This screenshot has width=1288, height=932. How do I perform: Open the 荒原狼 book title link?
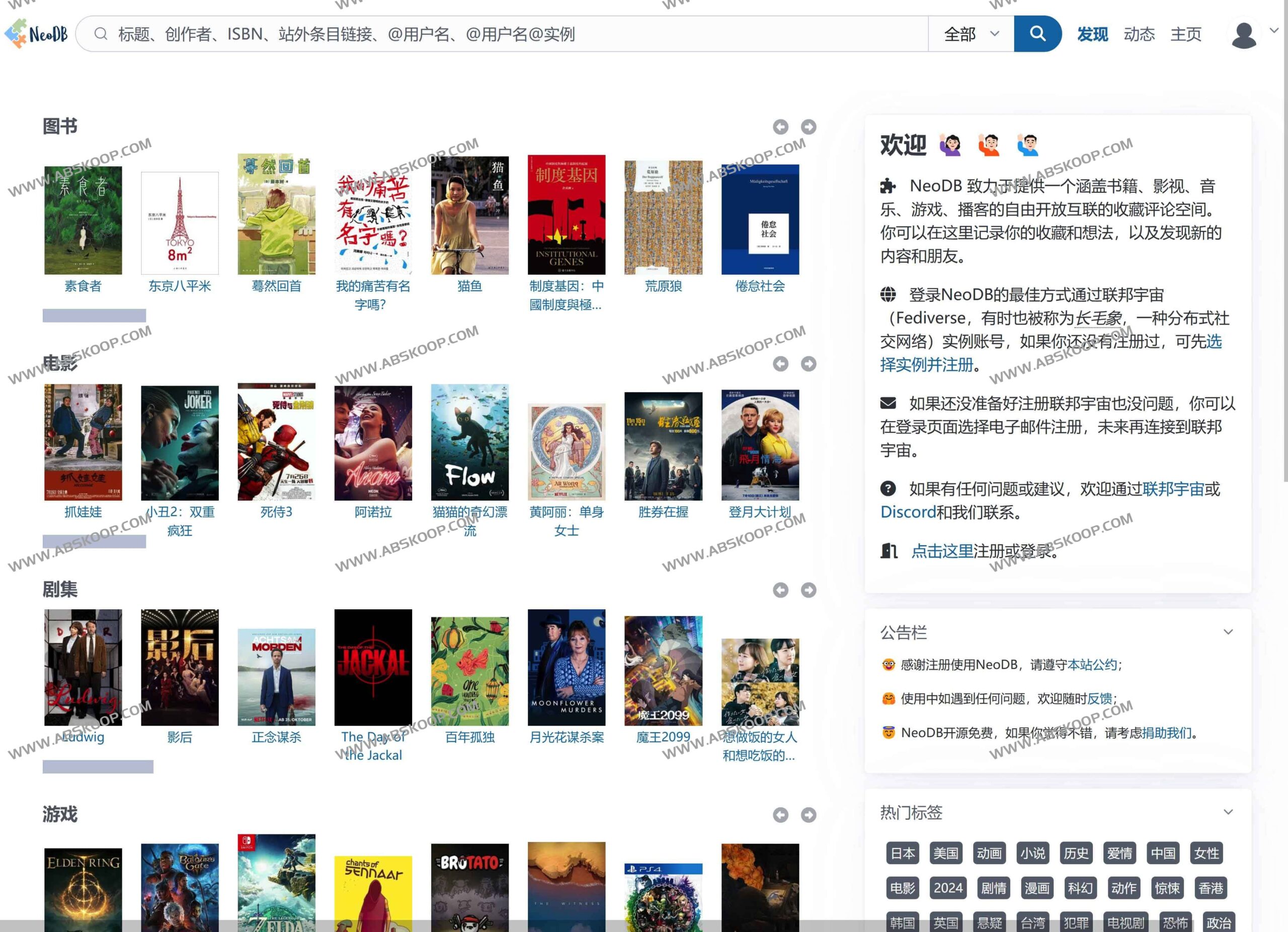(x=663, y=286)
